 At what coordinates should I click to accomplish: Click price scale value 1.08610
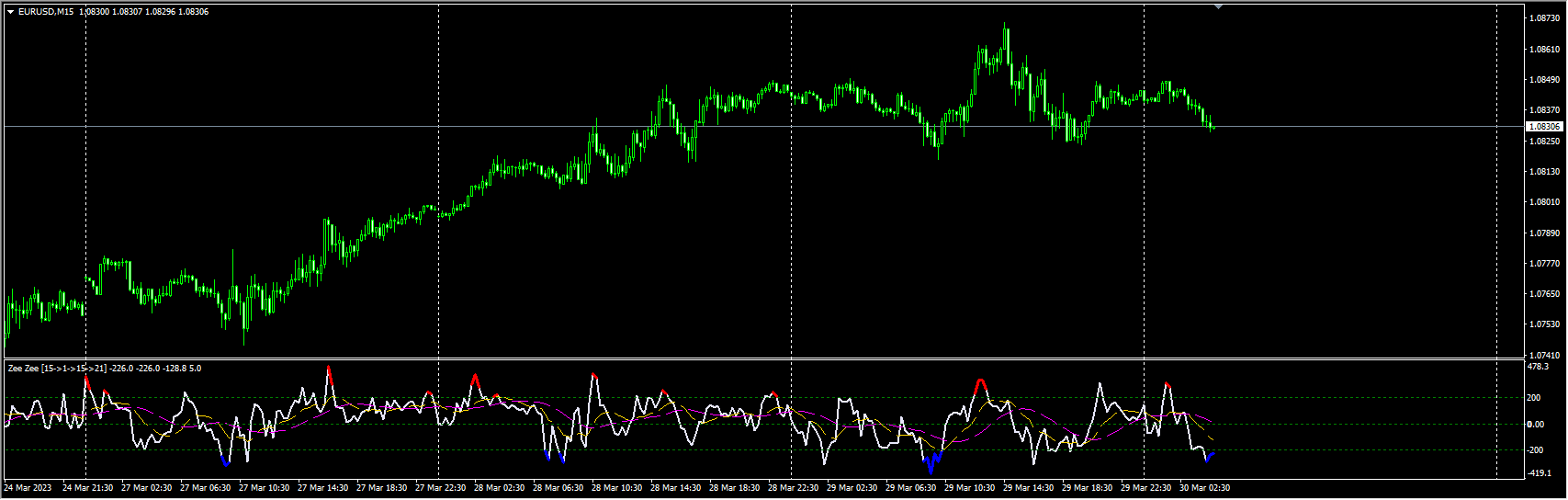pos(1544,49)
